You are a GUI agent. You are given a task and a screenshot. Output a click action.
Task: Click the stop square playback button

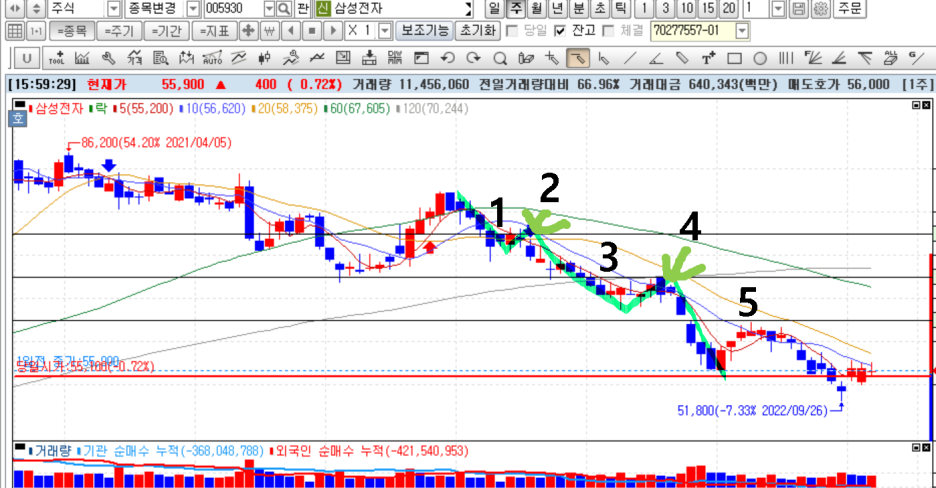tap(312, 30)
